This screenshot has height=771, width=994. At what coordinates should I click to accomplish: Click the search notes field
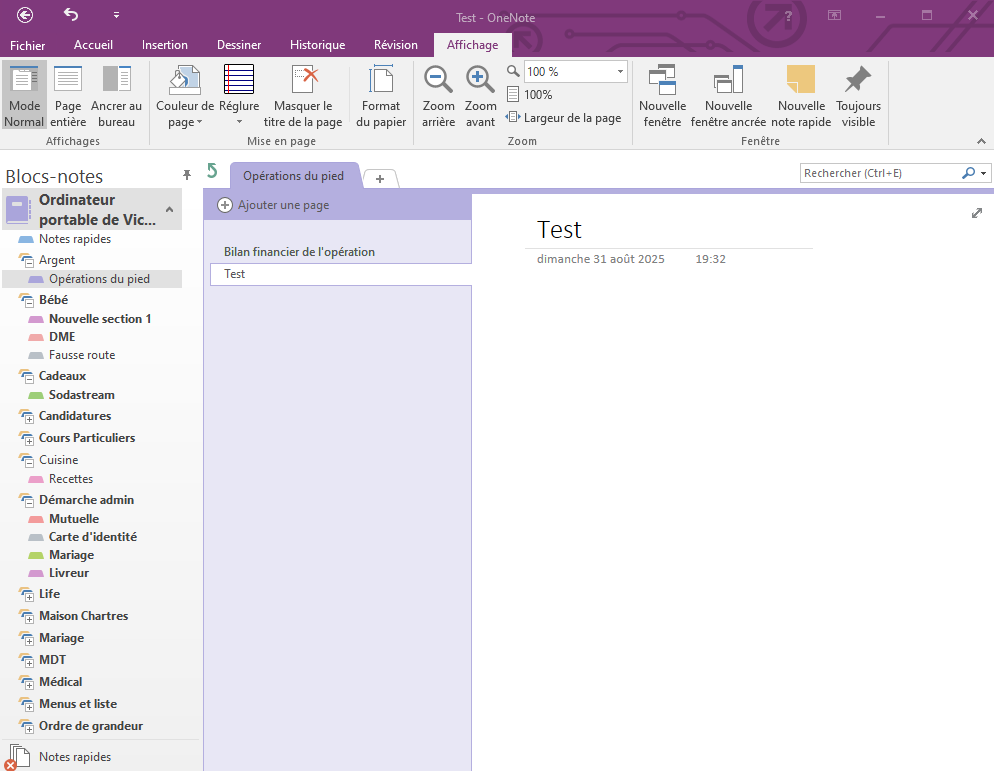[881, 173]
